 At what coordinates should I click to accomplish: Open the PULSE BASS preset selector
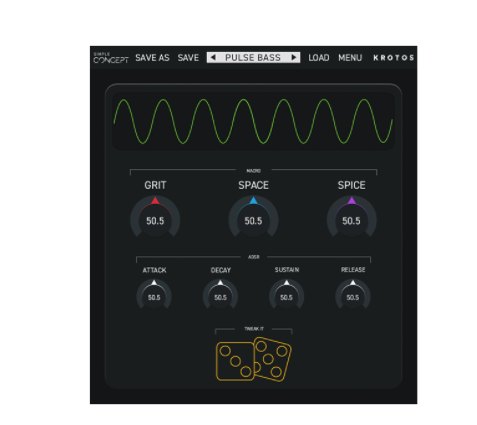pos(253,57)
